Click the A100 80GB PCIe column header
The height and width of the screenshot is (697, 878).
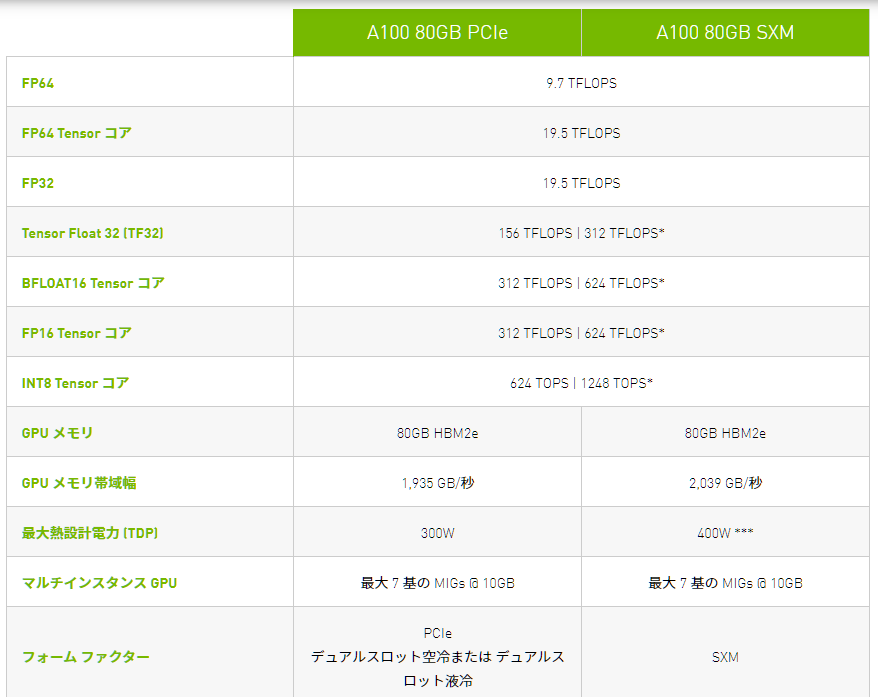437,33
